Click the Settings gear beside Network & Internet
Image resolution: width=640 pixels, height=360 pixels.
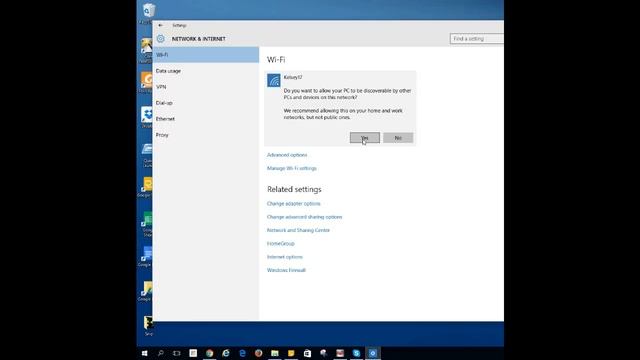point(161,39)
